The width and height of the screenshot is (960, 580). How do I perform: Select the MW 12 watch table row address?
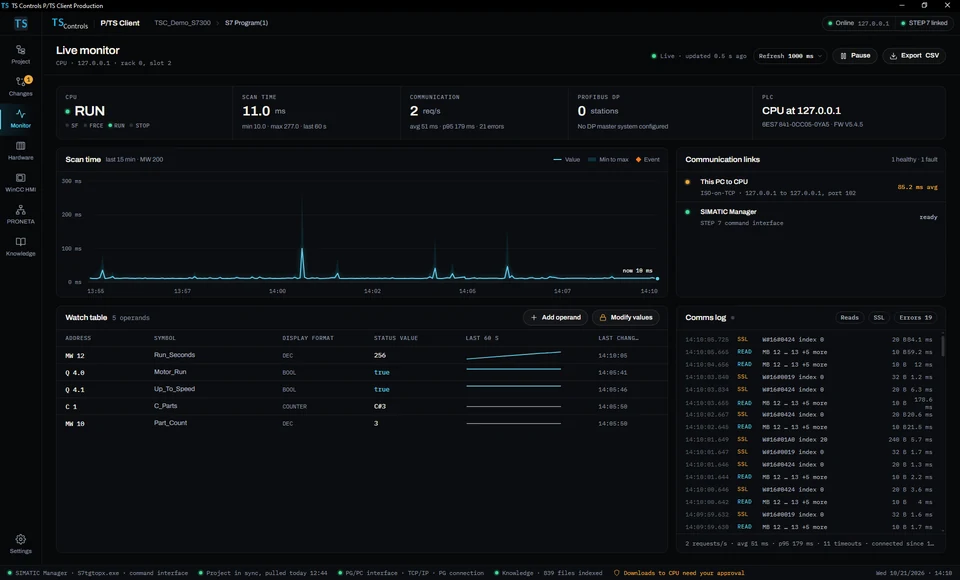pos(75,356)
